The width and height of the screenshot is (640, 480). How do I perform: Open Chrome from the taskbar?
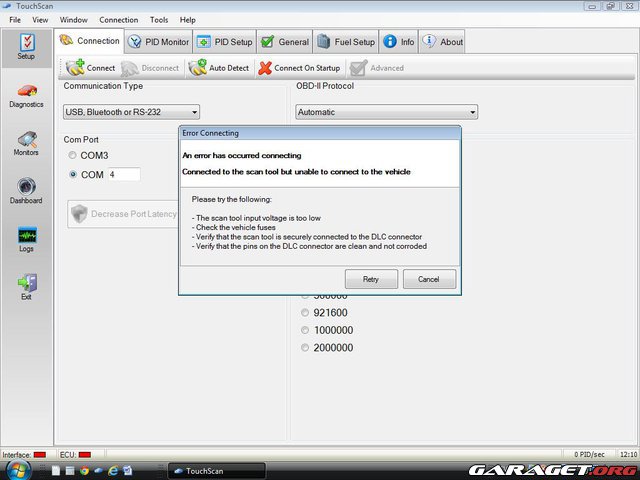tap(84, 471)
